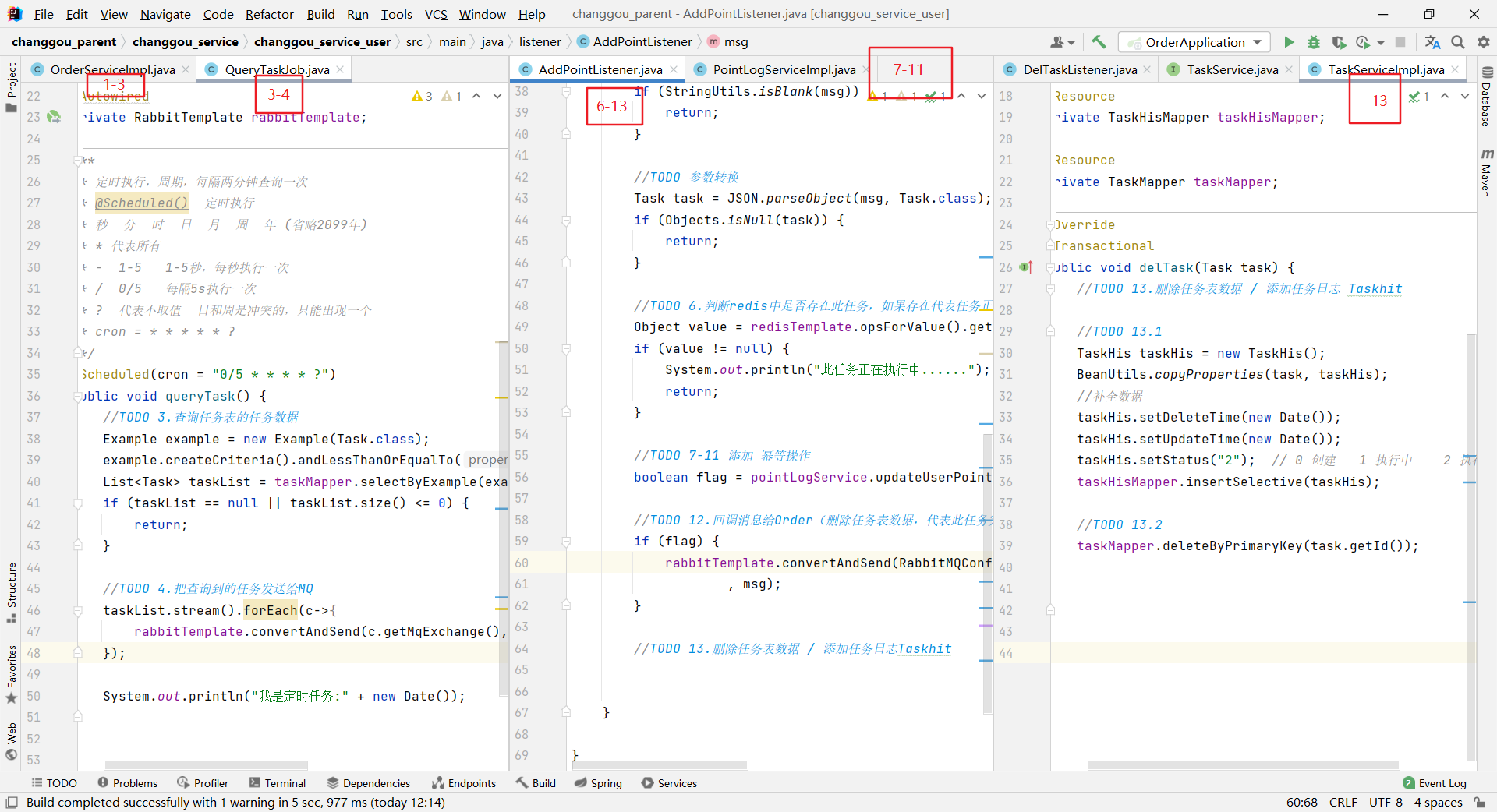
Task: Open the Dependencies tool window
Action: pos(369,783)
